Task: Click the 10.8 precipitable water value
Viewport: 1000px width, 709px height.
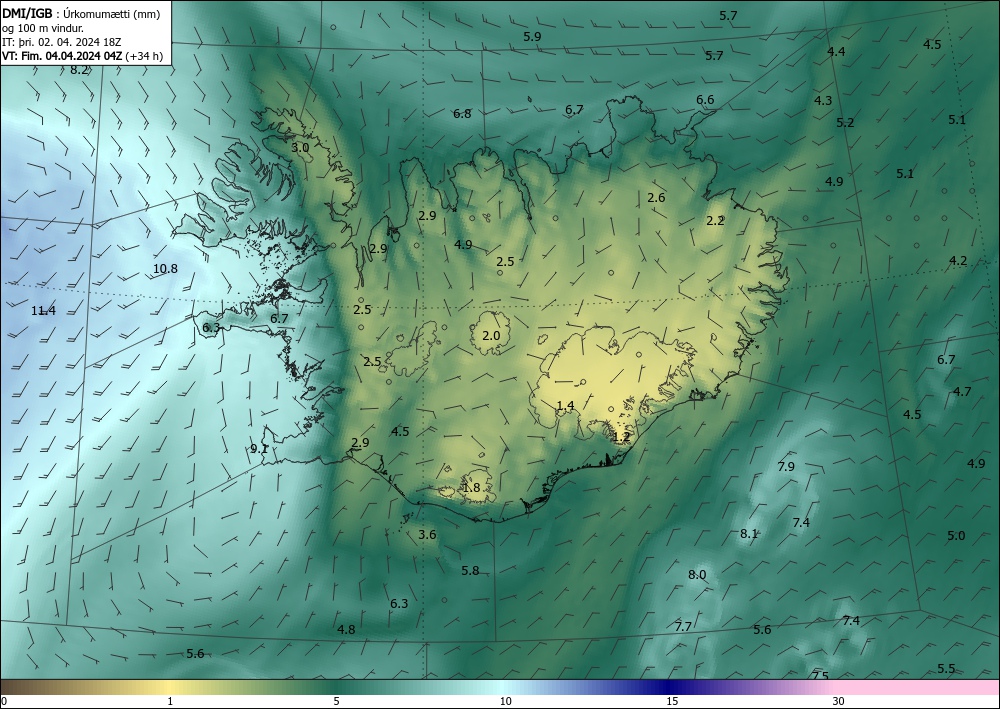Action: (165, 269)
